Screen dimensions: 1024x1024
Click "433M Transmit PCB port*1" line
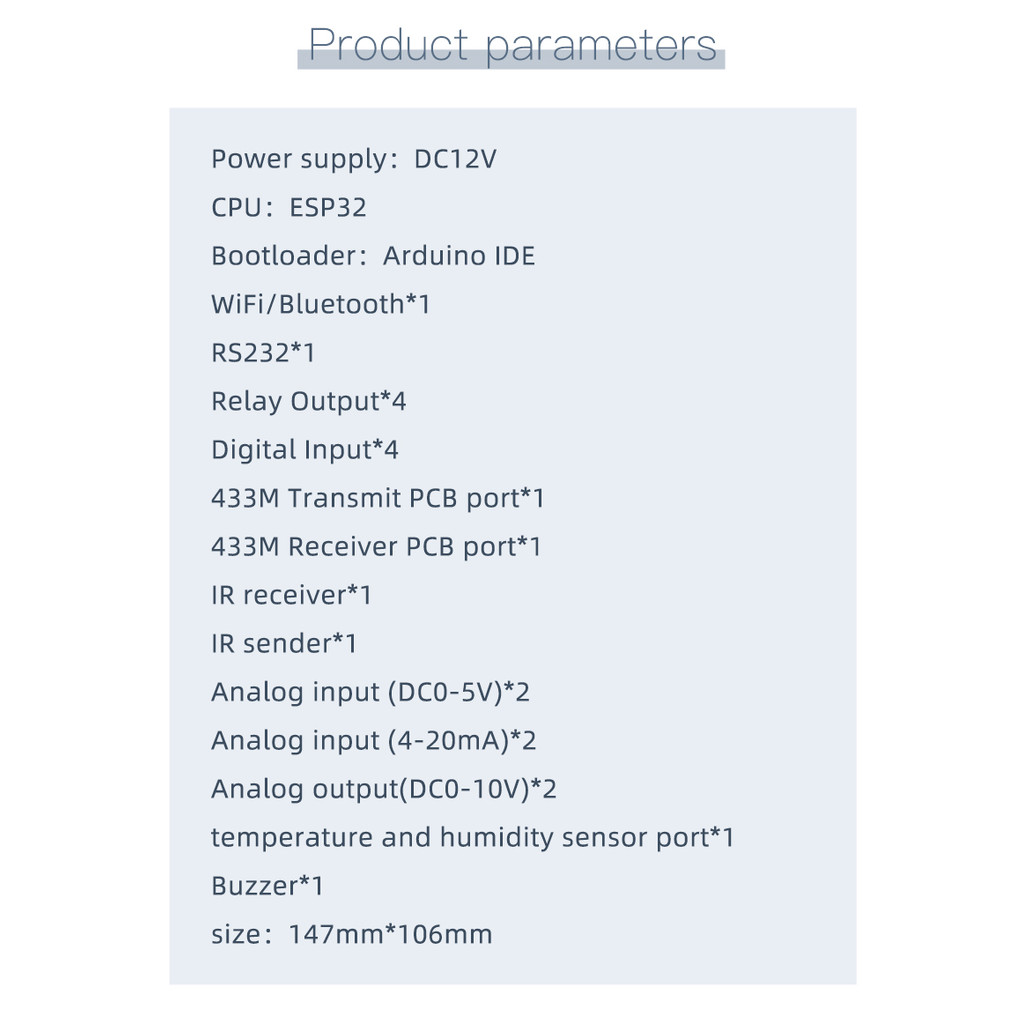(378, 498)
